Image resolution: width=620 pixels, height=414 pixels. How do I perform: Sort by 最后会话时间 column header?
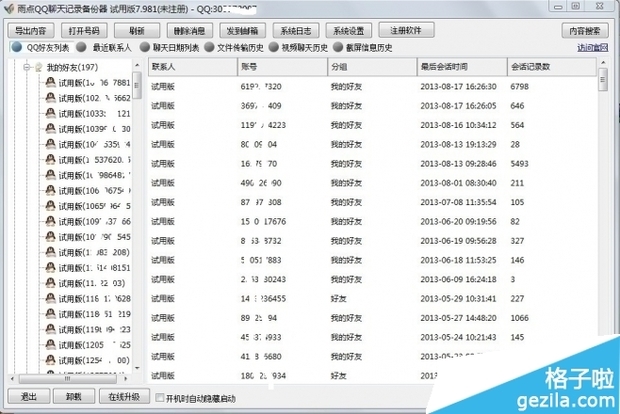point(444,66)
